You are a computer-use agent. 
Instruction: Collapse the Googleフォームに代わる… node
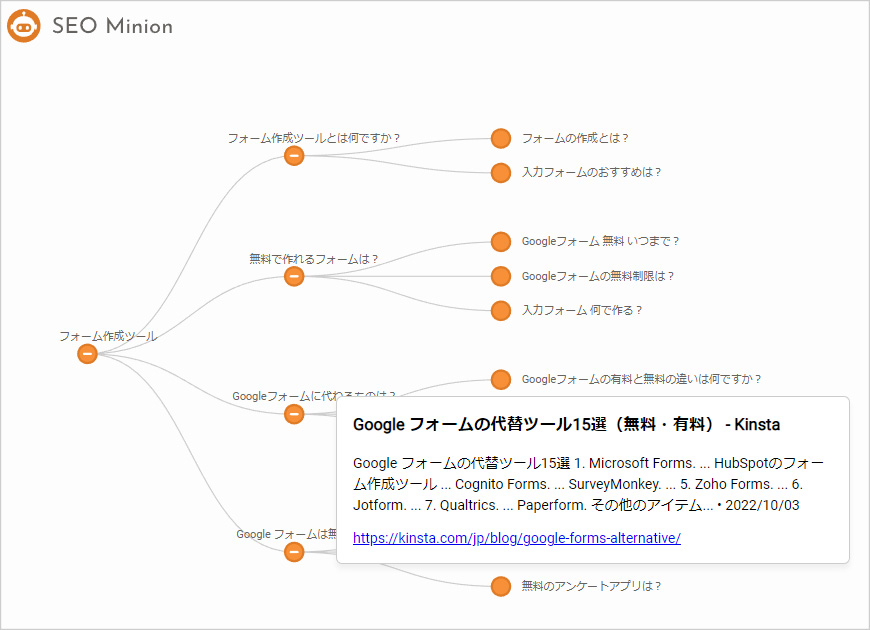click(x=294, y=414)
